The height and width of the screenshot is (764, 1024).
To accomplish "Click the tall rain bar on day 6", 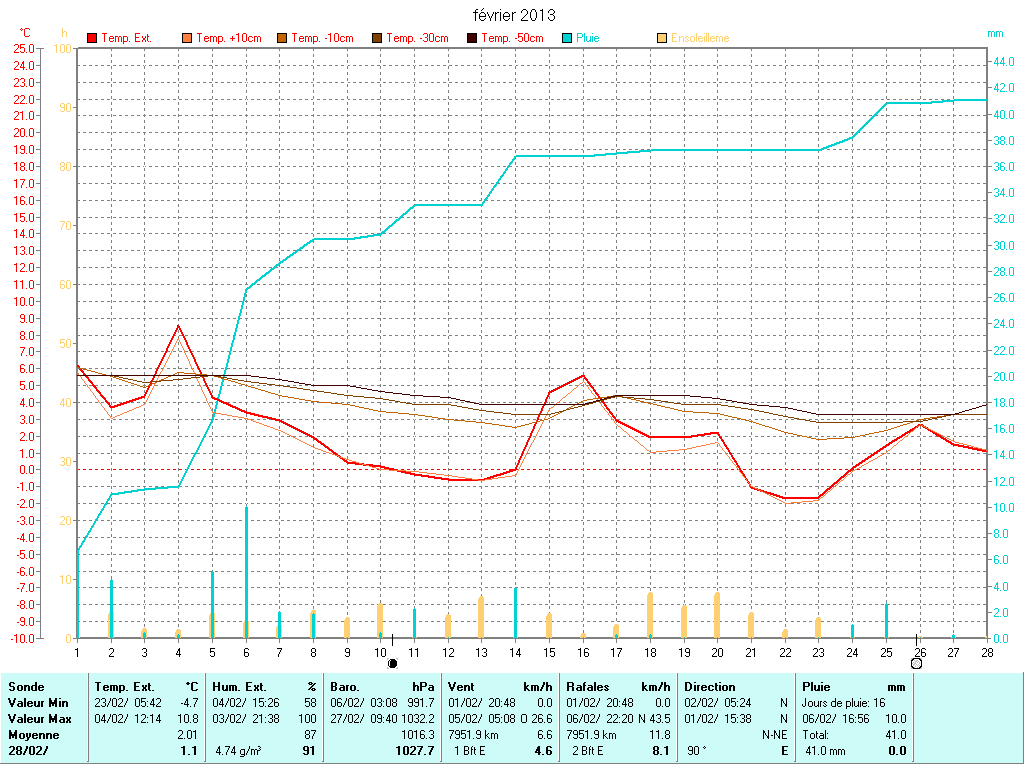I will (x=246, y=570).
